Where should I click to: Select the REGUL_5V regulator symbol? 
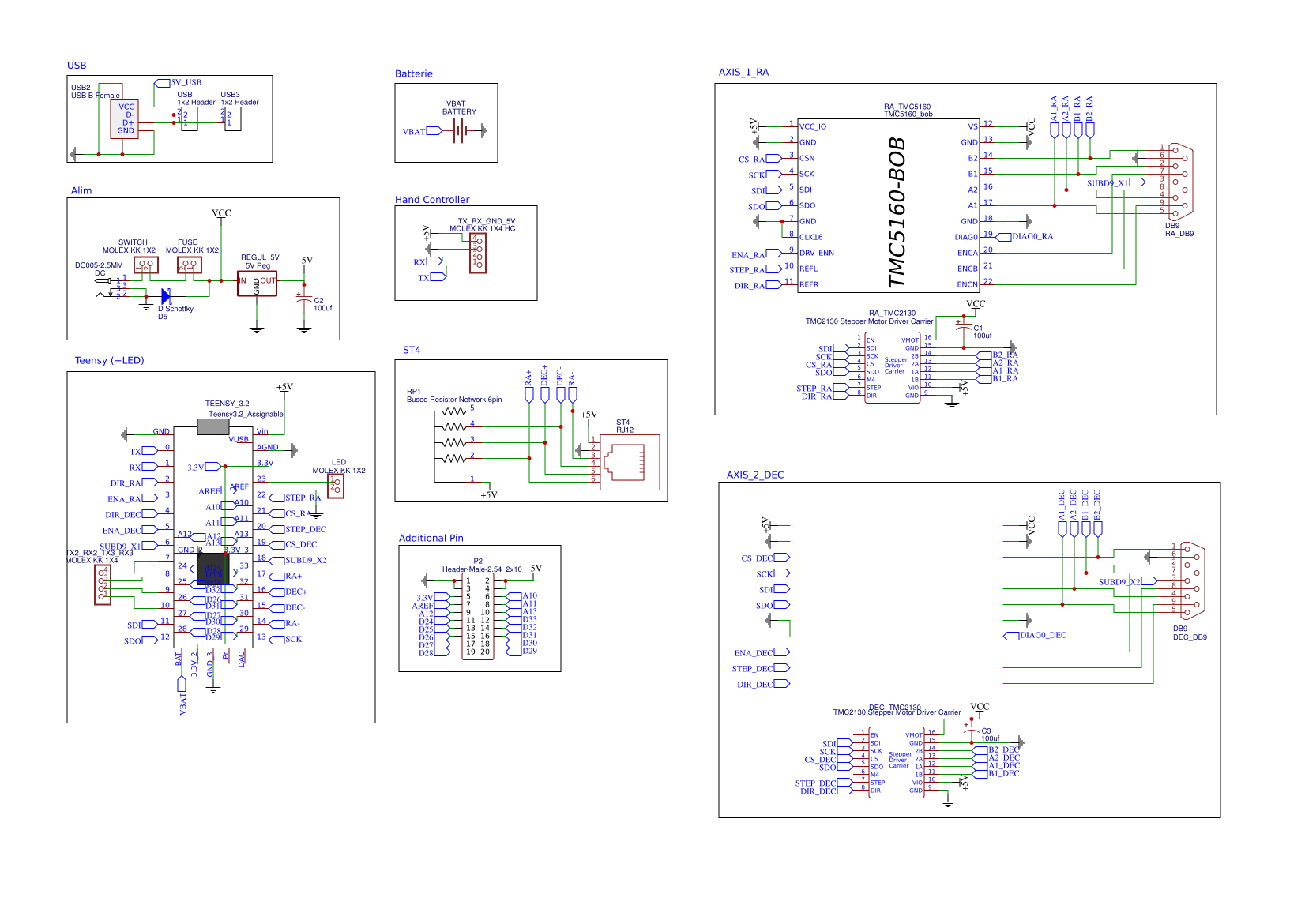258,284
